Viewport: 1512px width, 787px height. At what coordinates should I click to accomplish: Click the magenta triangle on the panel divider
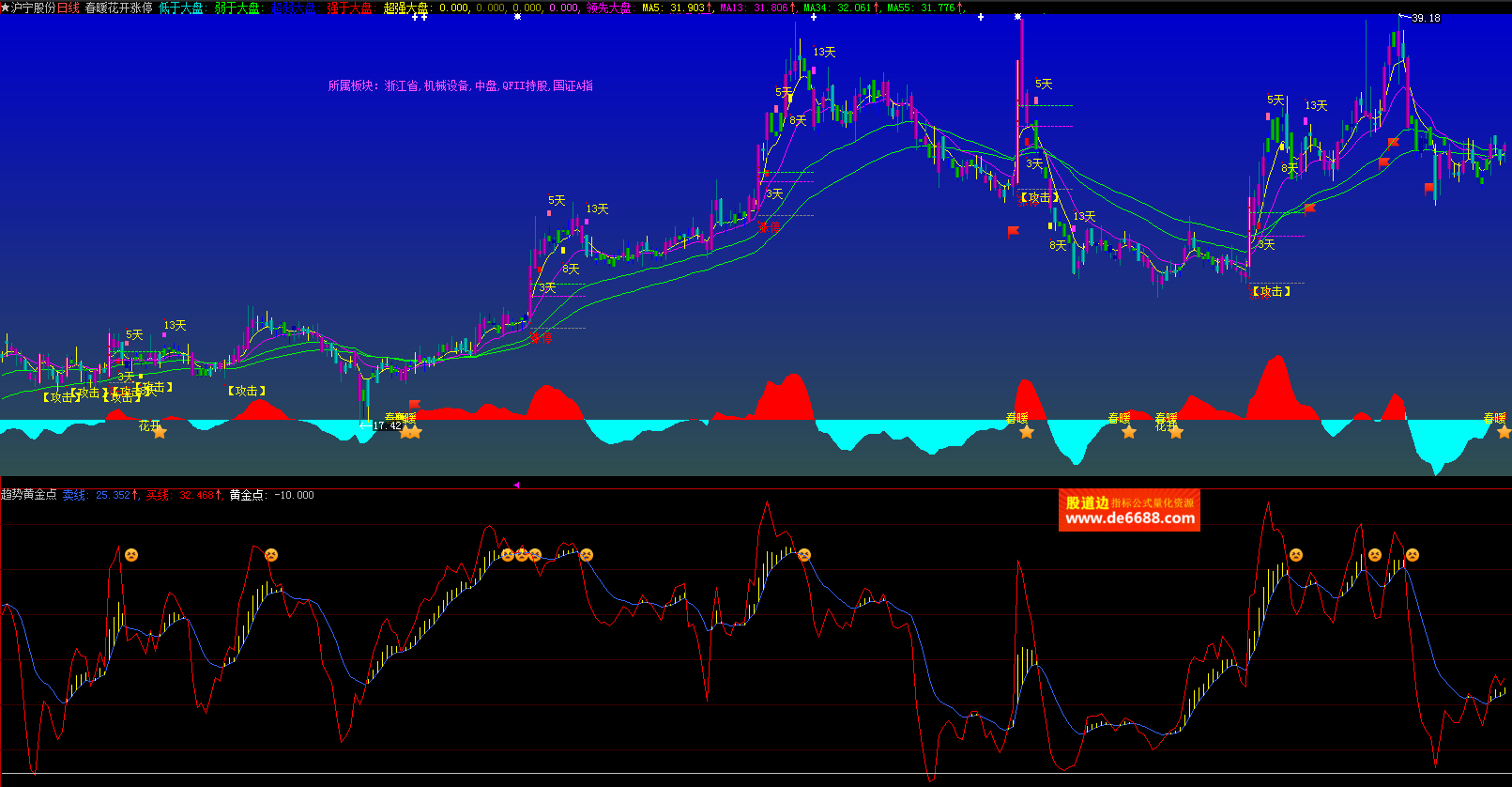pos(516,485)
